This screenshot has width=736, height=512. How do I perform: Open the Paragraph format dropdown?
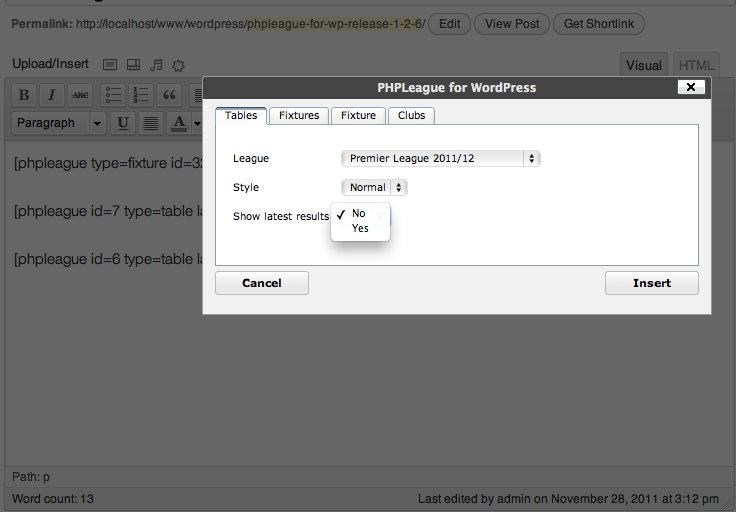pyautogui.click(x=59, y=123)
